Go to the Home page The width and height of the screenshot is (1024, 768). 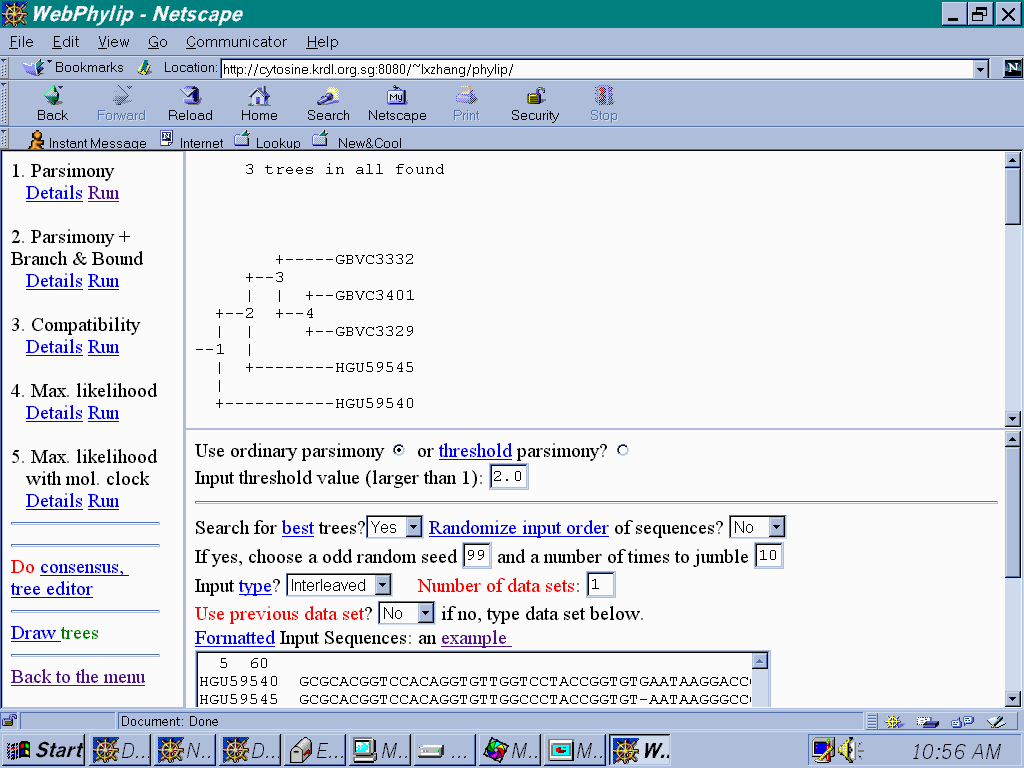pyautogui.click(x=259, y=104)
